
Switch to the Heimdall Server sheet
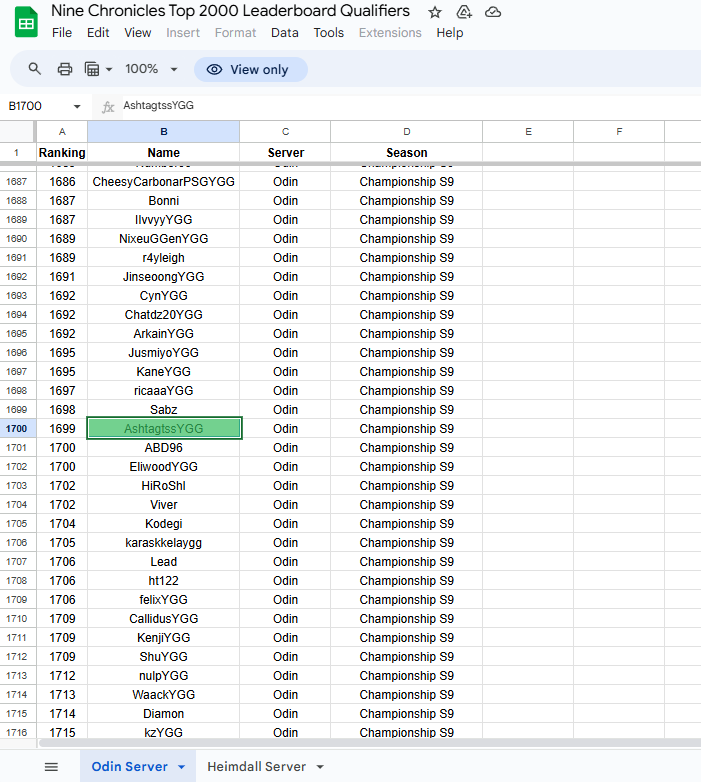[256, 767]
